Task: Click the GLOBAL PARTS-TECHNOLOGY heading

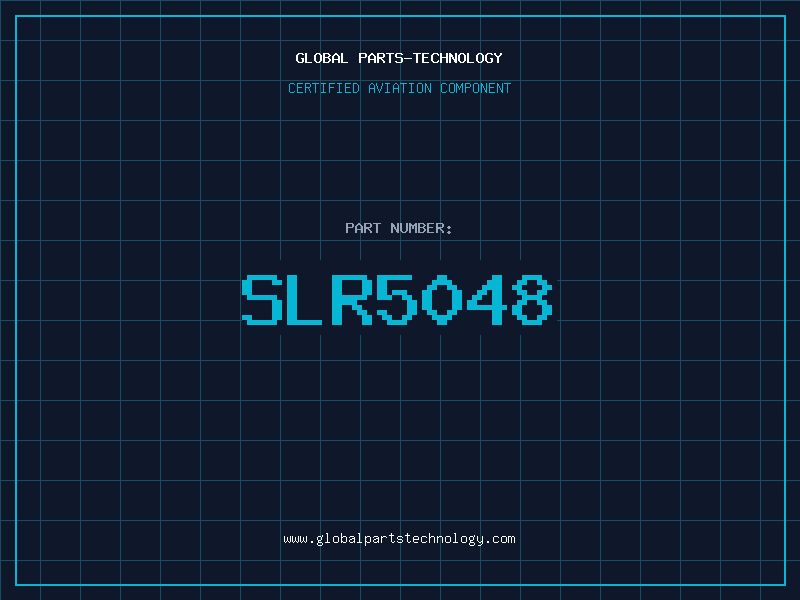Action: [x=399, y=58]
